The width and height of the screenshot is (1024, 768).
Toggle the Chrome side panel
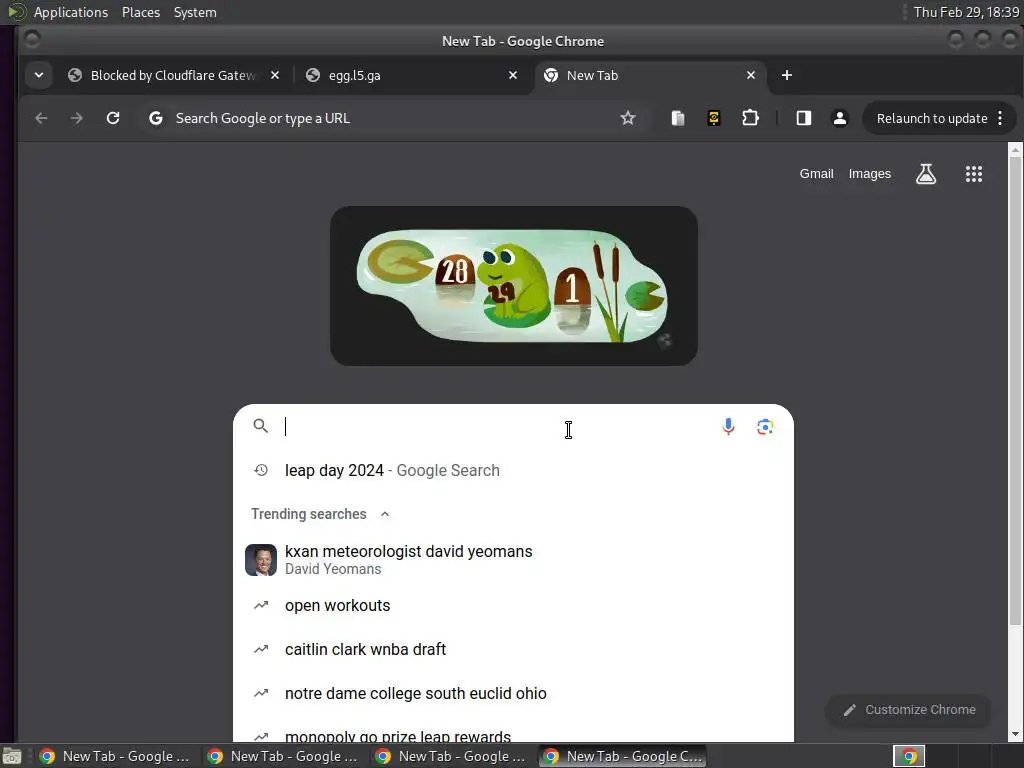pyautogui.click(x=804, y=118)
